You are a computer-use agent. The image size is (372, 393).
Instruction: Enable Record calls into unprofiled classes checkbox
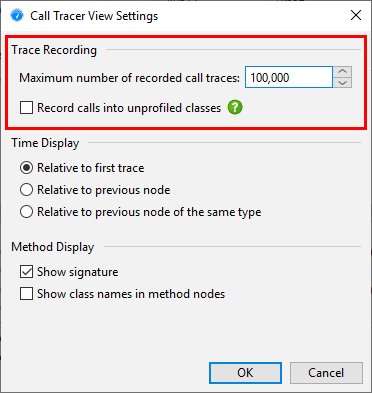[26, 108]
